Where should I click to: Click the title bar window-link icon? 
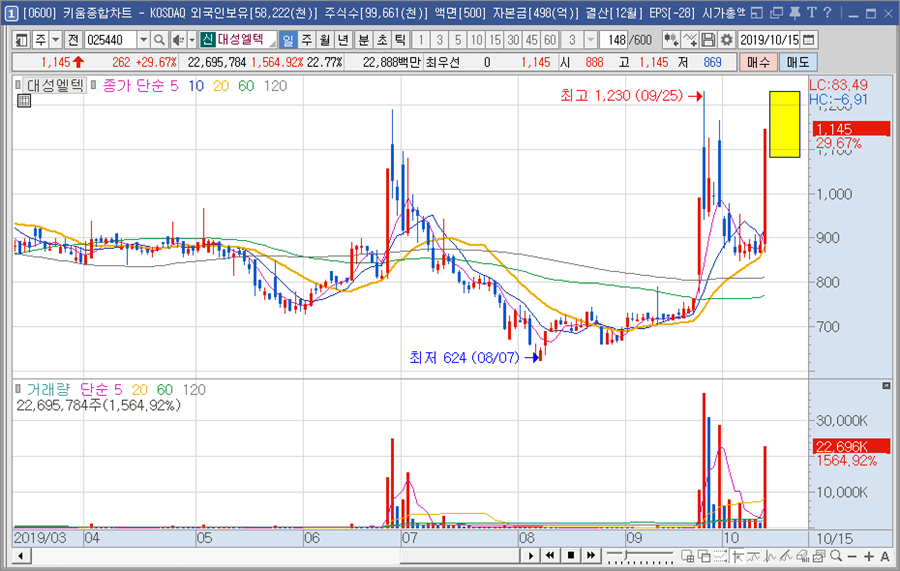(777, 12)
